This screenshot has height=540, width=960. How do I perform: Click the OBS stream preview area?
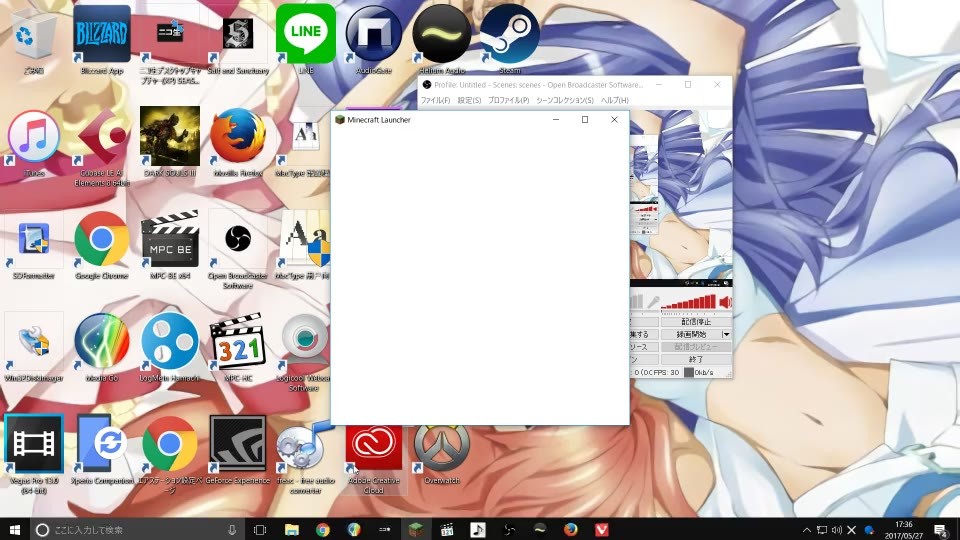click(x=681, y=196)
